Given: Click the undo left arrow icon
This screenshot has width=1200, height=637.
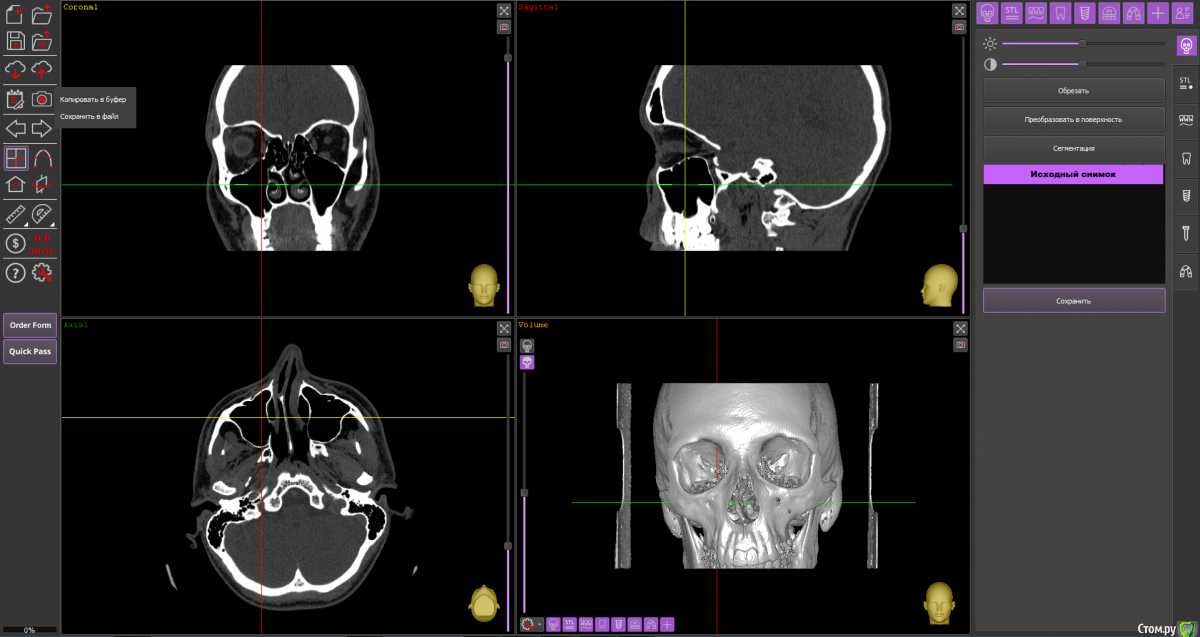Looking at the screenshot, I should click(15, 128).
